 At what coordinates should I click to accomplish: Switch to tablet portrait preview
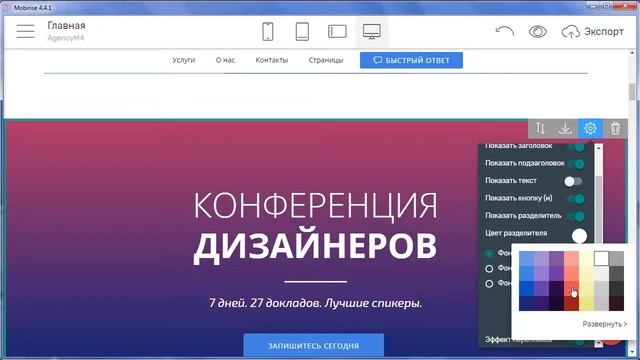(x=302, y=31)
